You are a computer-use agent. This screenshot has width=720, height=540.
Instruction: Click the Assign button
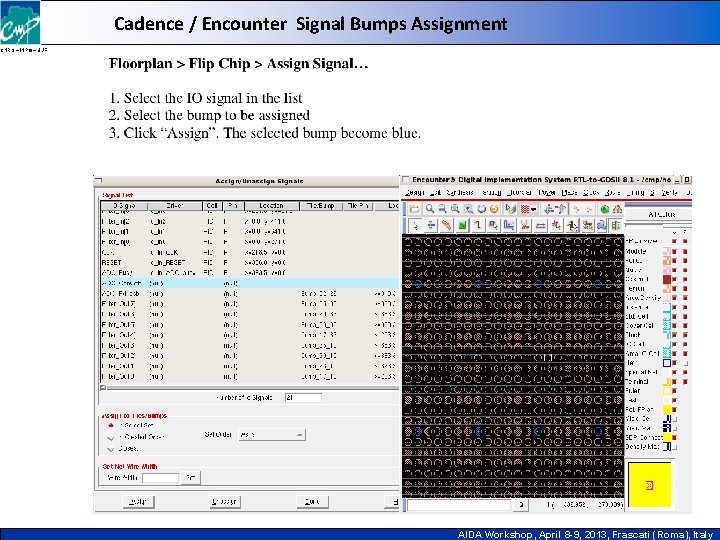[x=138, y=501]
